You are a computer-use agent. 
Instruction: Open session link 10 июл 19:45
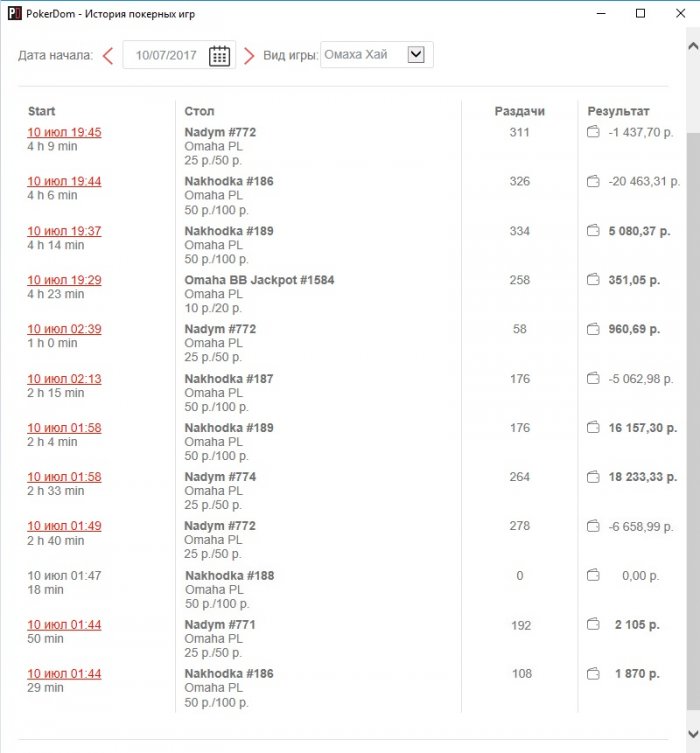click(x=64, y=132)
